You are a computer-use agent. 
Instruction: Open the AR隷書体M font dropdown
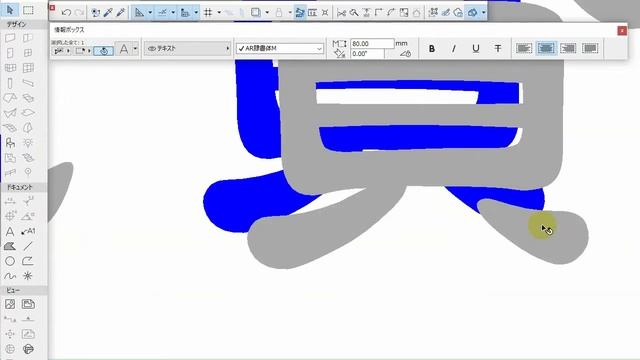(280, 49)
